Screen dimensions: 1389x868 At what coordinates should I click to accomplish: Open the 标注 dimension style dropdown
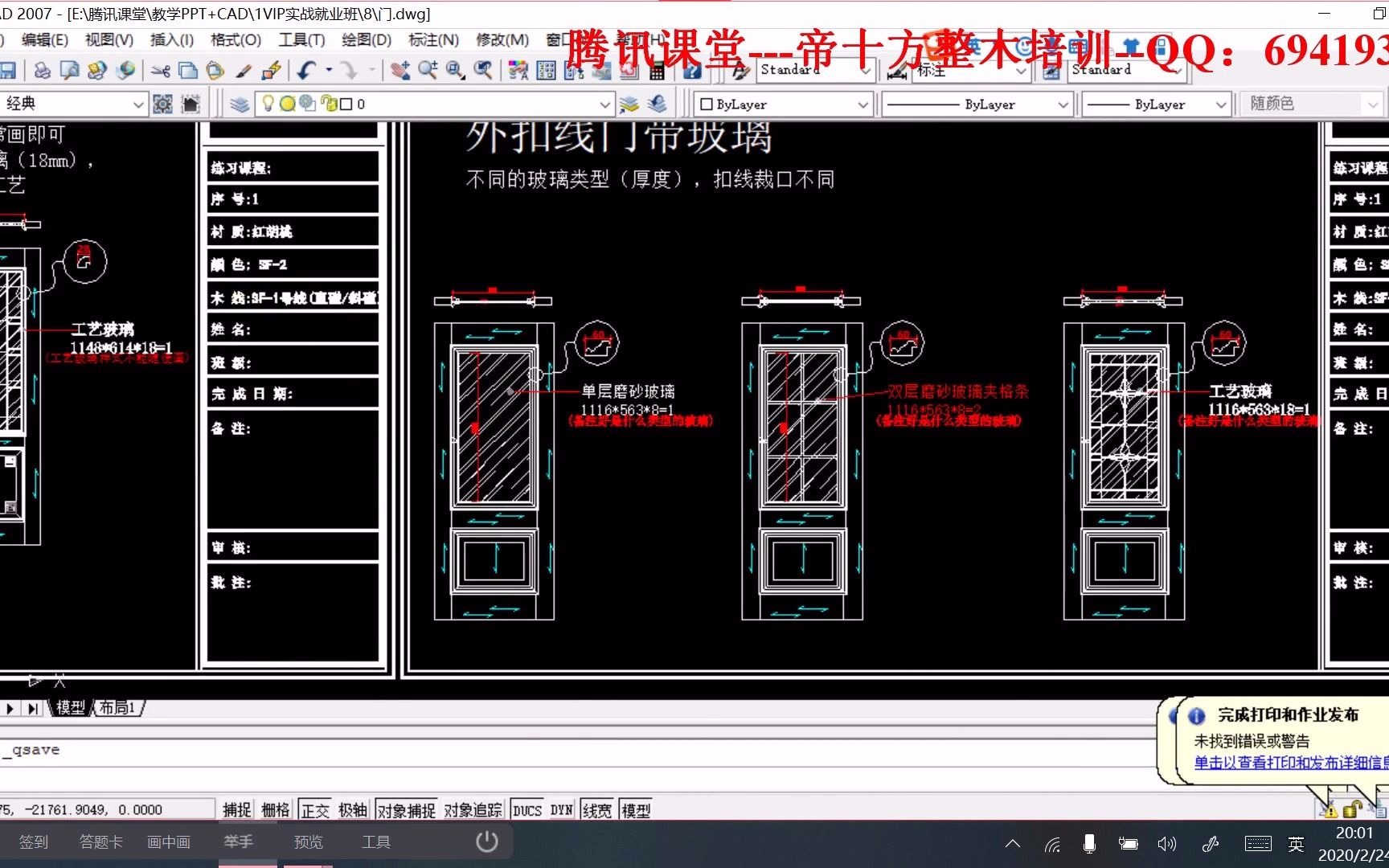tap(1022, 71)
